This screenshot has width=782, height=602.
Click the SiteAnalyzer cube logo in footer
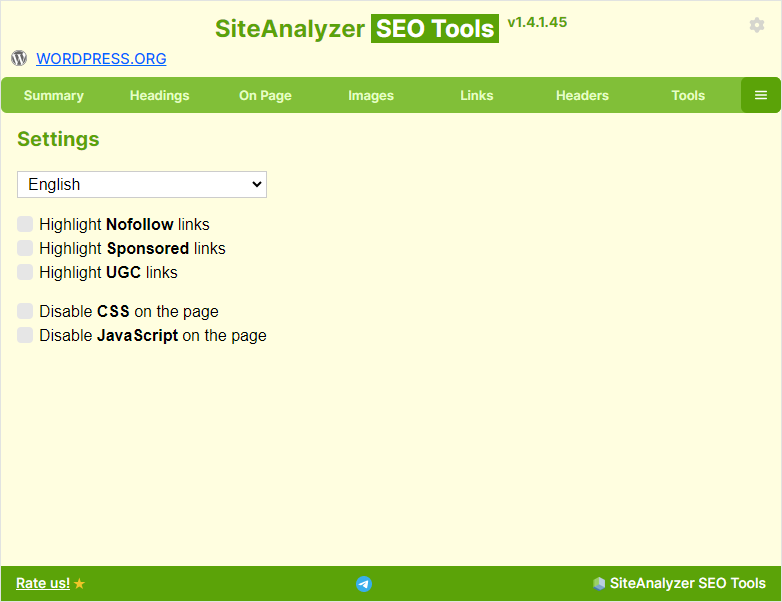[599, 583]
